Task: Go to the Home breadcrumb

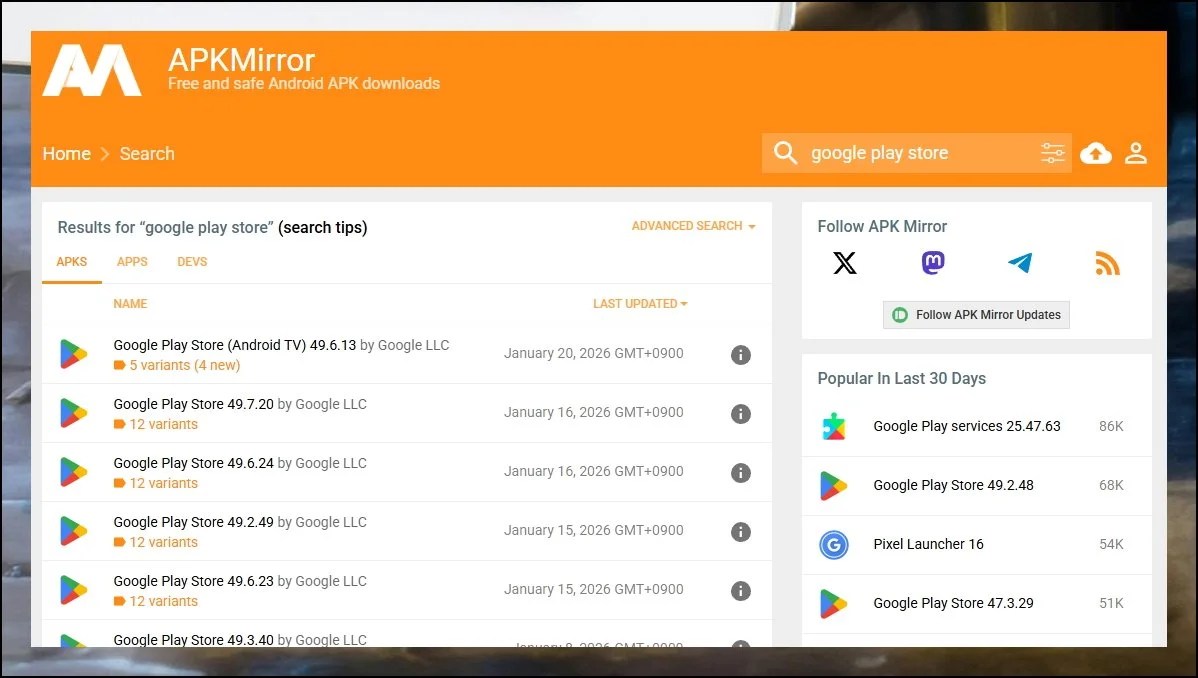Action: pyautogui.click(x=66, y=154)
